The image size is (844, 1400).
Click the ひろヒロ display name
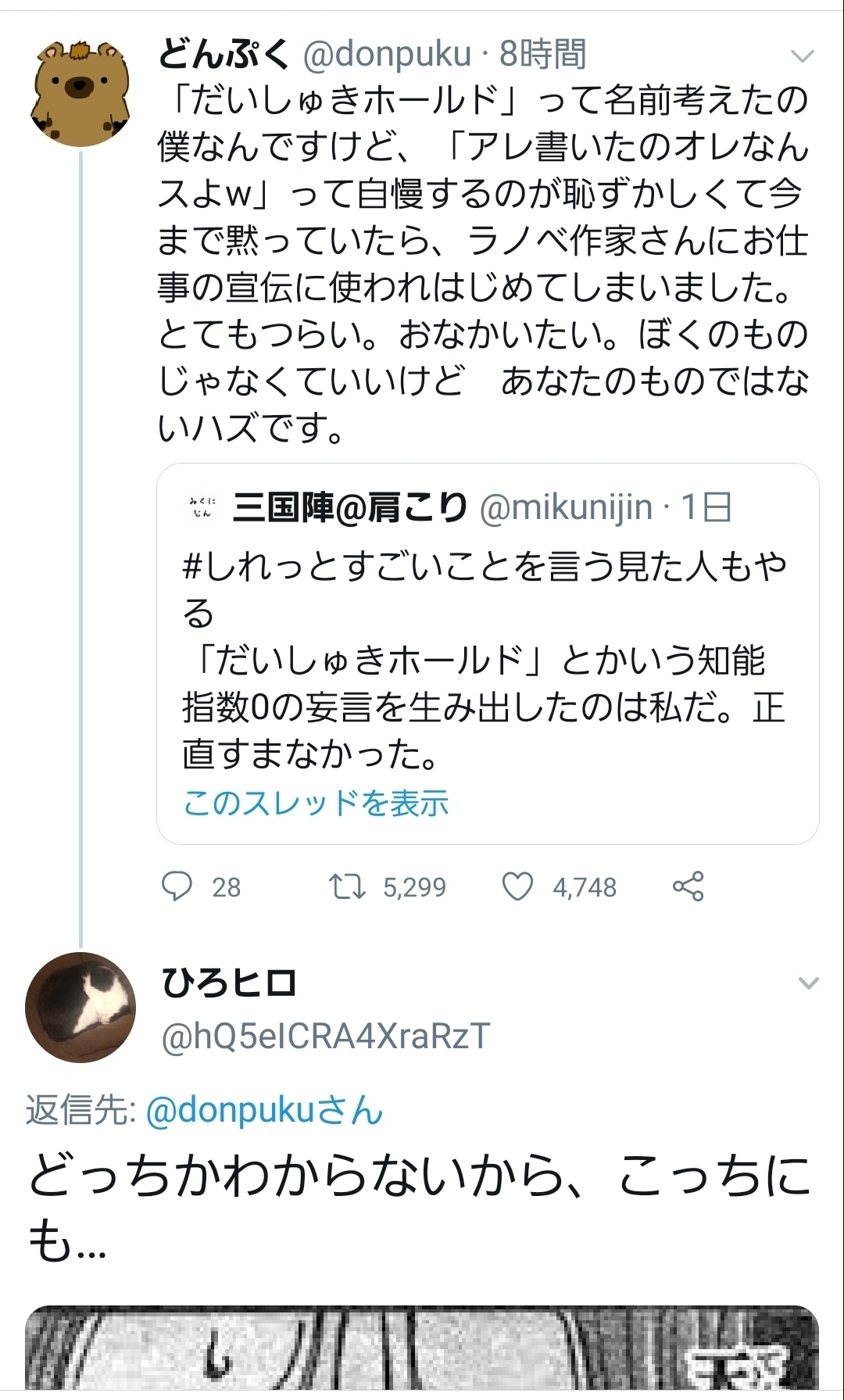[x=229, y=983]
